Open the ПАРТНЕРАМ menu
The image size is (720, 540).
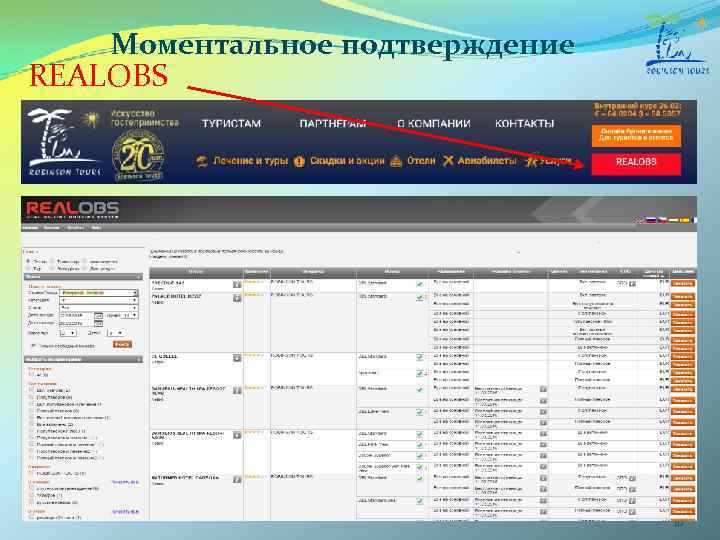pos(332,124)
